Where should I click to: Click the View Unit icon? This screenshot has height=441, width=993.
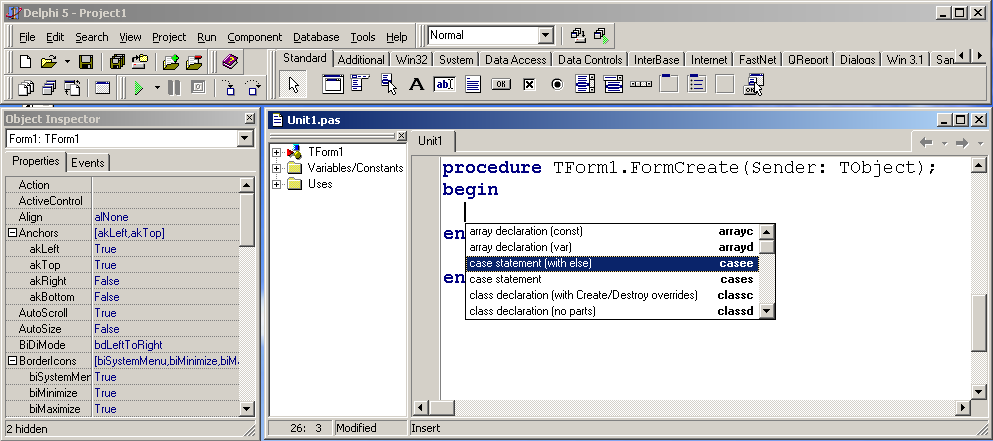click(27, 87)
